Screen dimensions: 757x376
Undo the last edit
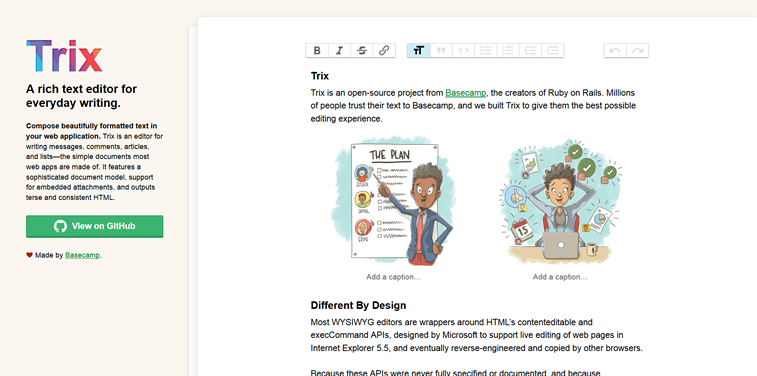(x=615, y=51)
